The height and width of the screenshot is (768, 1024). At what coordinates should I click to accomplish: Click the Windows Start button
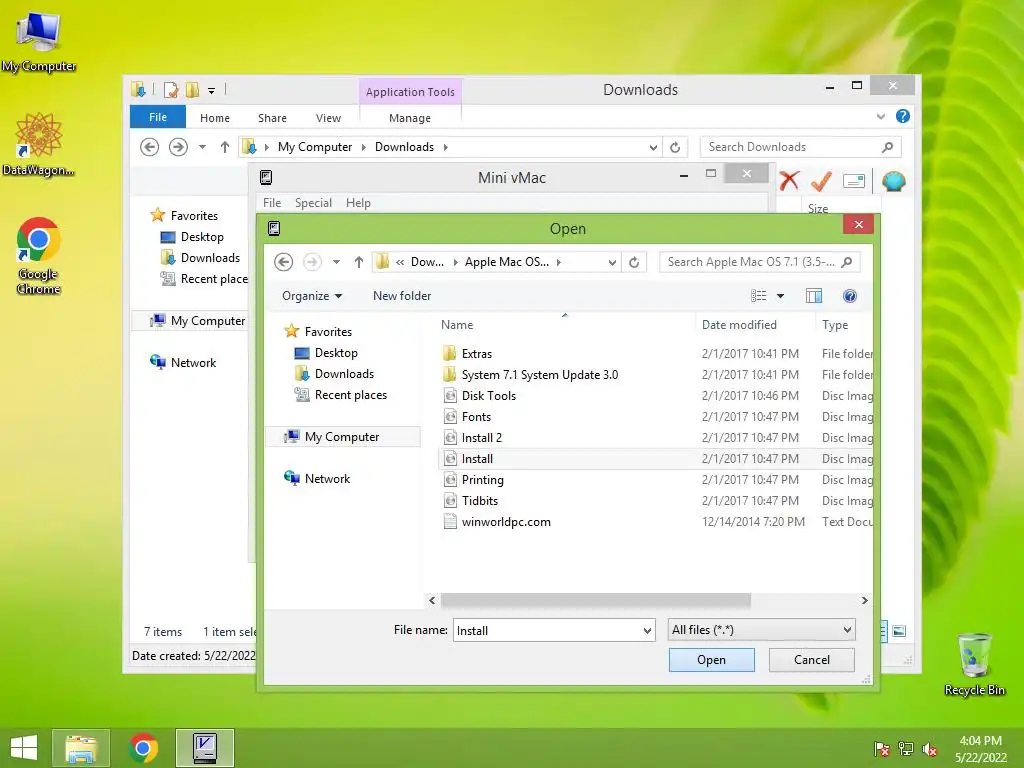click(x=24, y=748)
